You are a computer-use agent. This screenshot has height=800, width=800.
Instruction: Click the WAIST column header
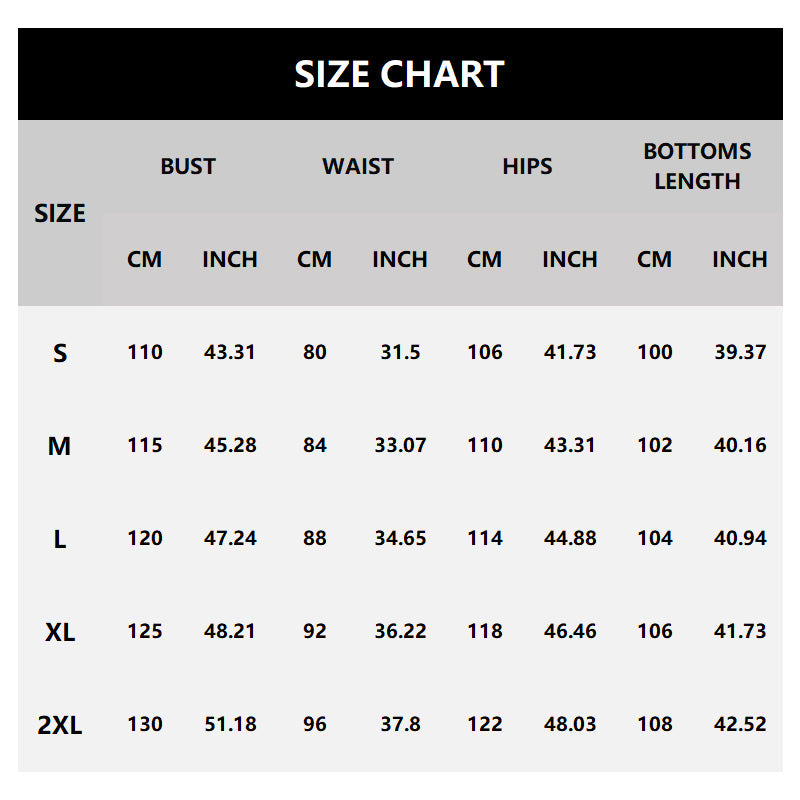coord(358,166)
